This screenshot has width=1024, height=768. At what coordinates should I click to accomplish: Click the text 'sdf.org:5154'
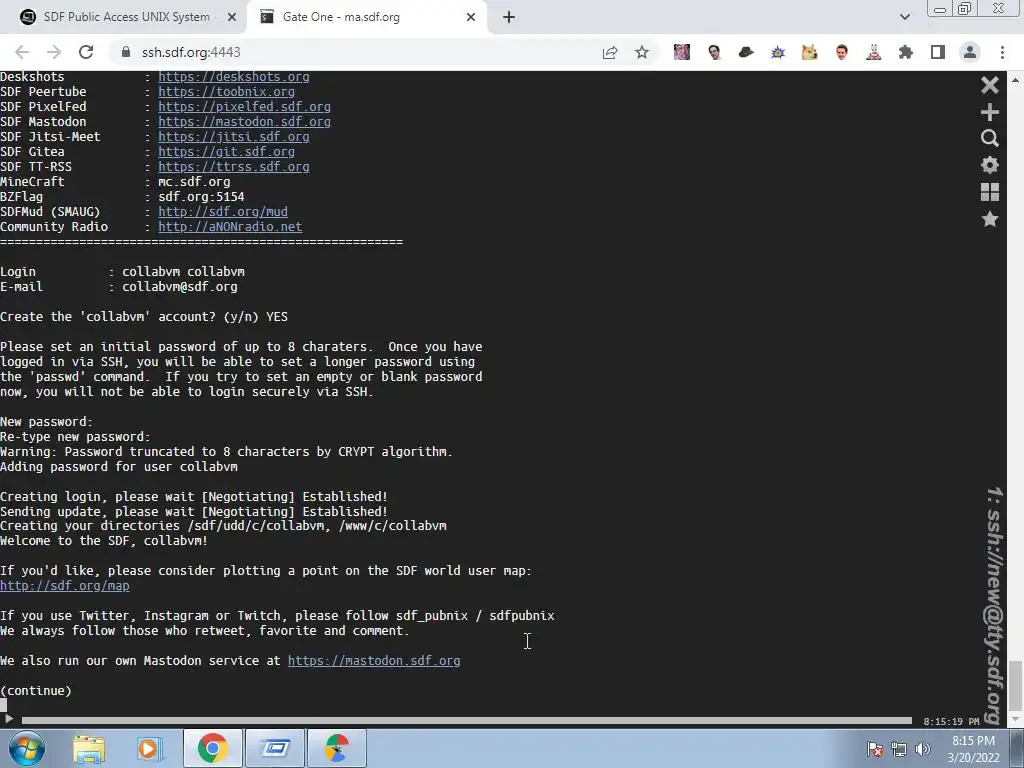point(201,197)
